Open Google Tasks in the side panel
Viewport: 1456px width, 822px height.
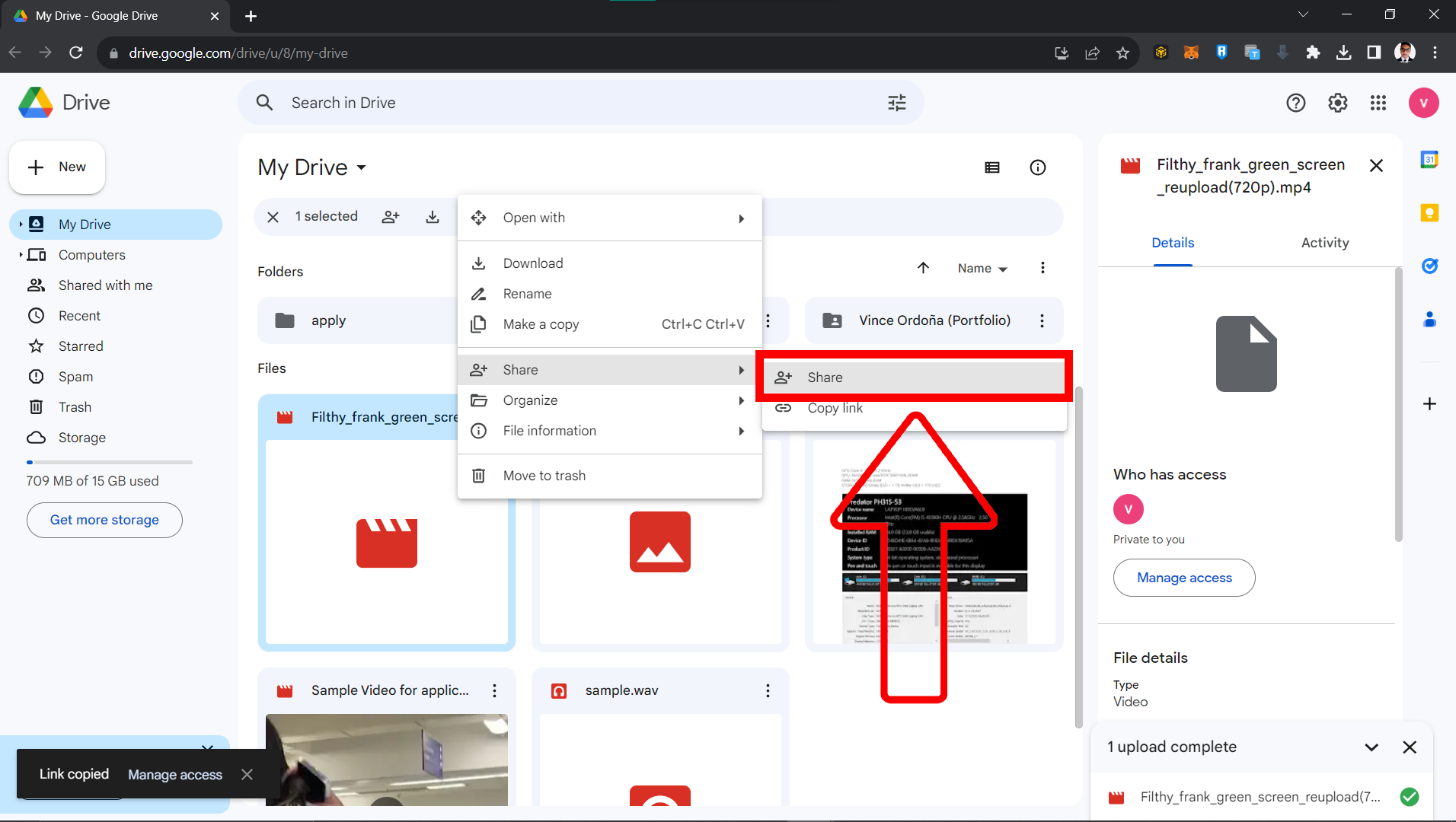(1430, 266)
